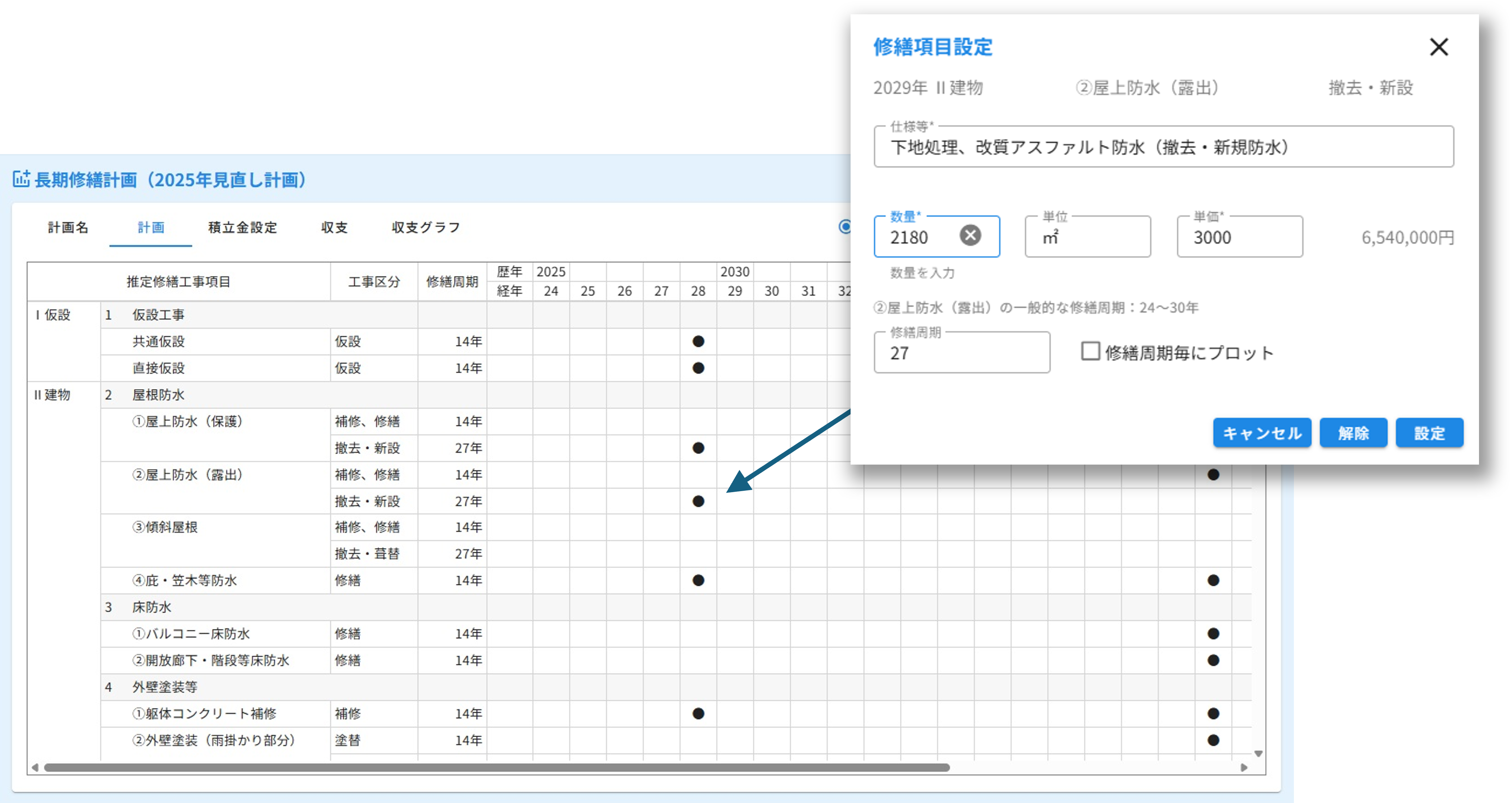Viewport: 1512px width, 803px height.
Task: Click the 6,540,000円 total amount
Action: [1408, 237]
